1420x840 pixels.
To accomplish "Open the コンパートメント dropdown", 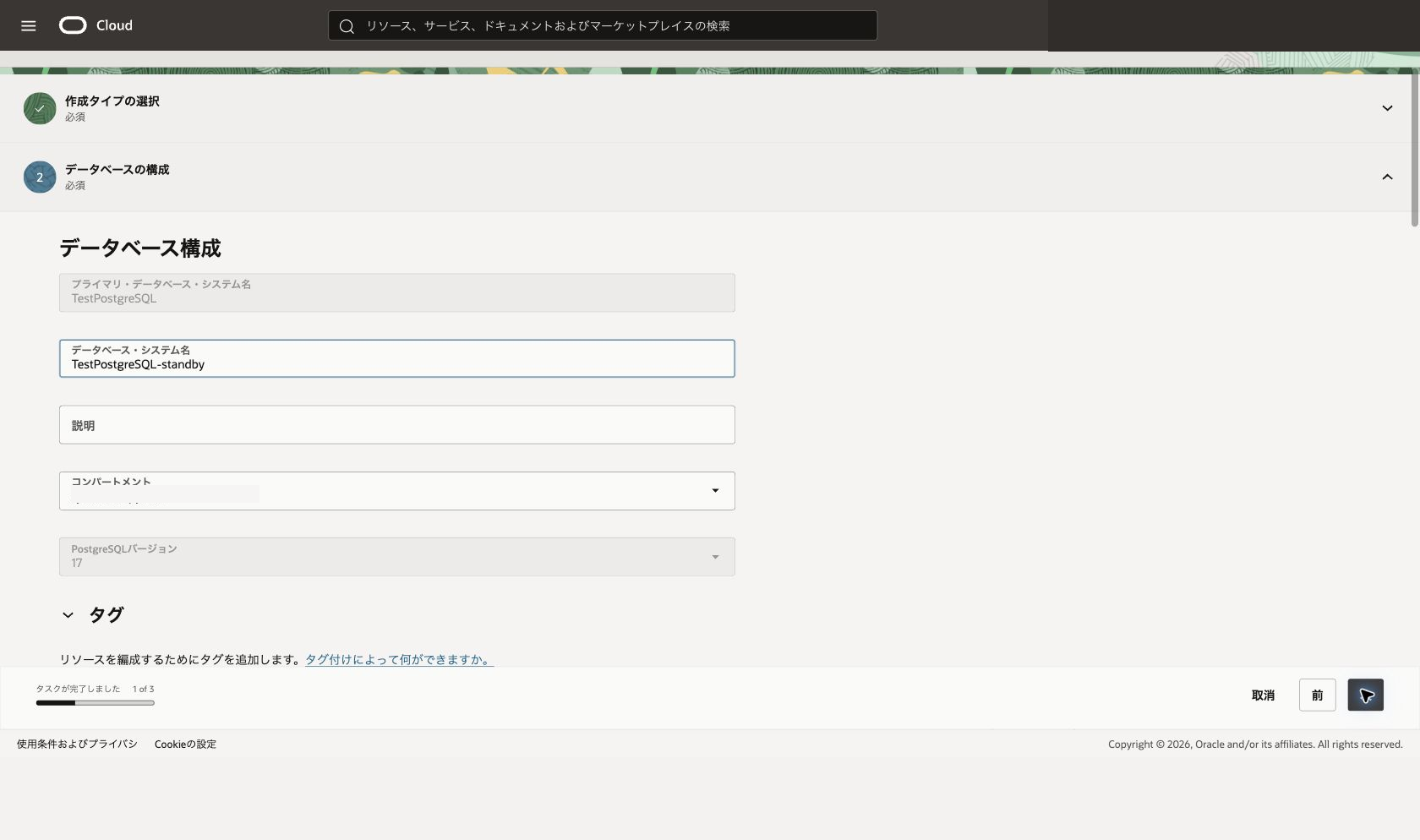I will pos(397,491).
